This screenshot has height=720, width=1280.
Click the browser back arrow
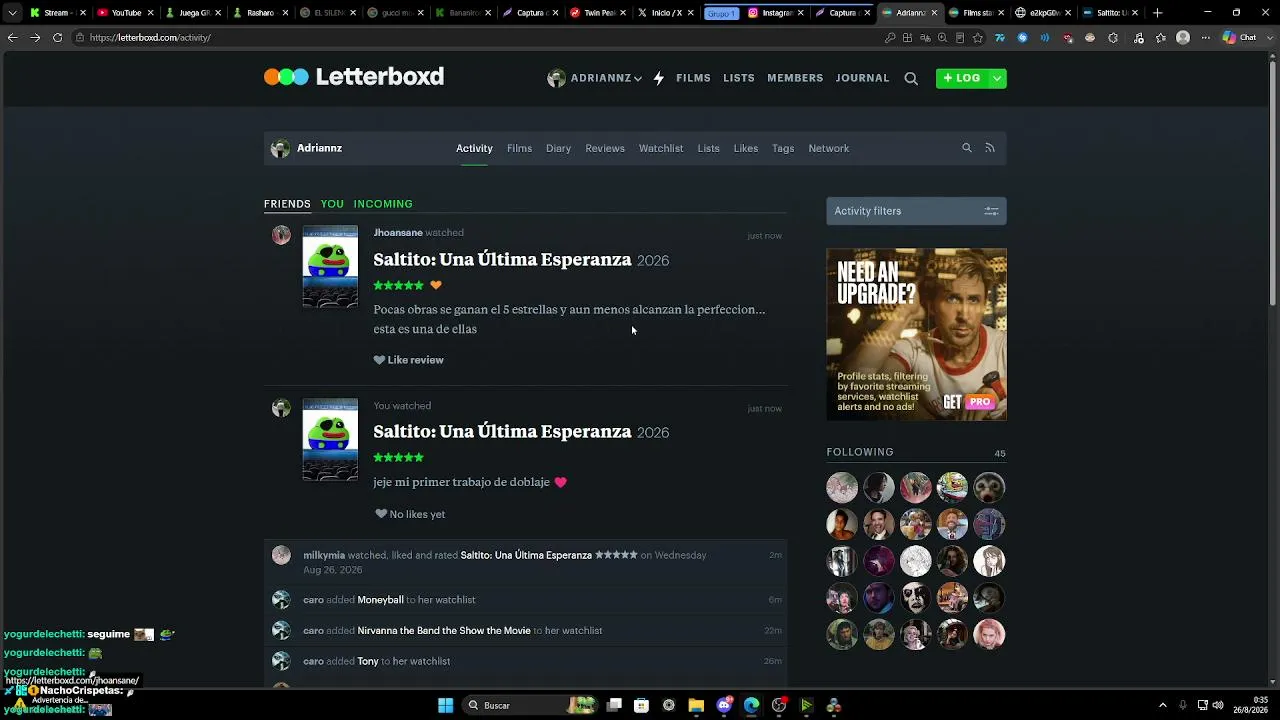[12, 38]
